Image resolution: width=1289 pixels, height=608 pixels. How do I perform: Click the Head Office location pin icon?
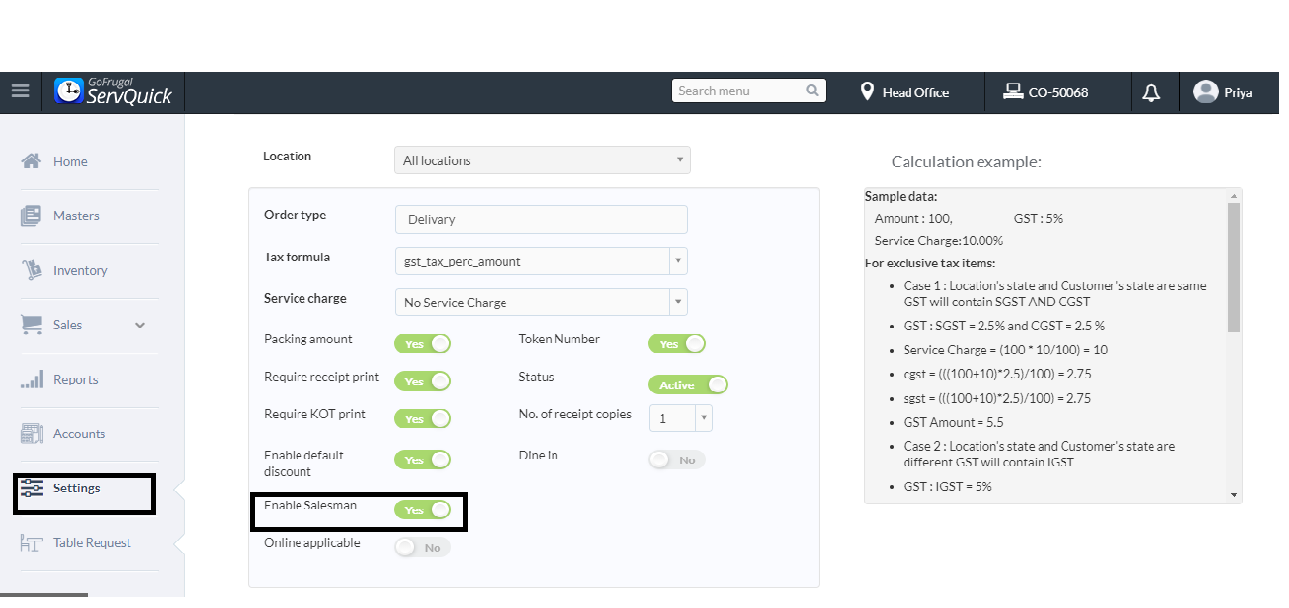867,92
